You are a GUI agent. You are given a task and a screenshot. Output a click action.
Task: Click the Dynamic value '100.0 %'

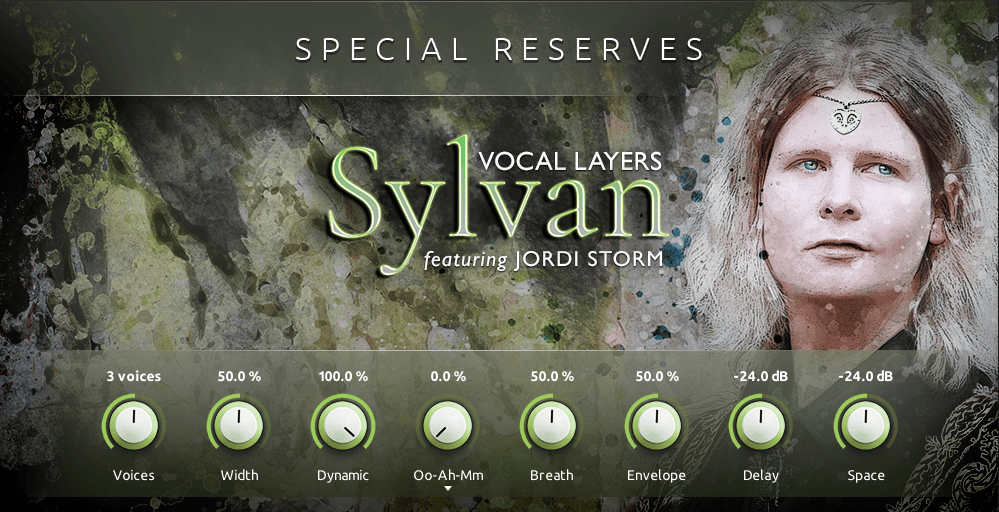click(343, 376)
